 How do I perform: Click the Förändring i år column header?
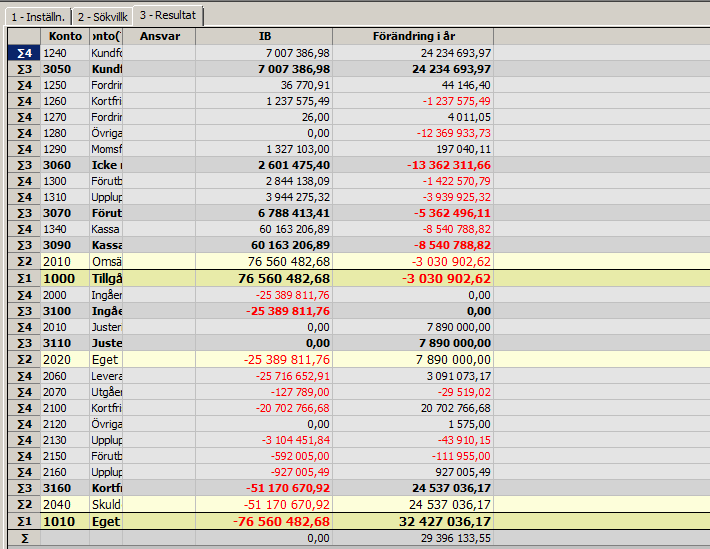click(413, 36)
